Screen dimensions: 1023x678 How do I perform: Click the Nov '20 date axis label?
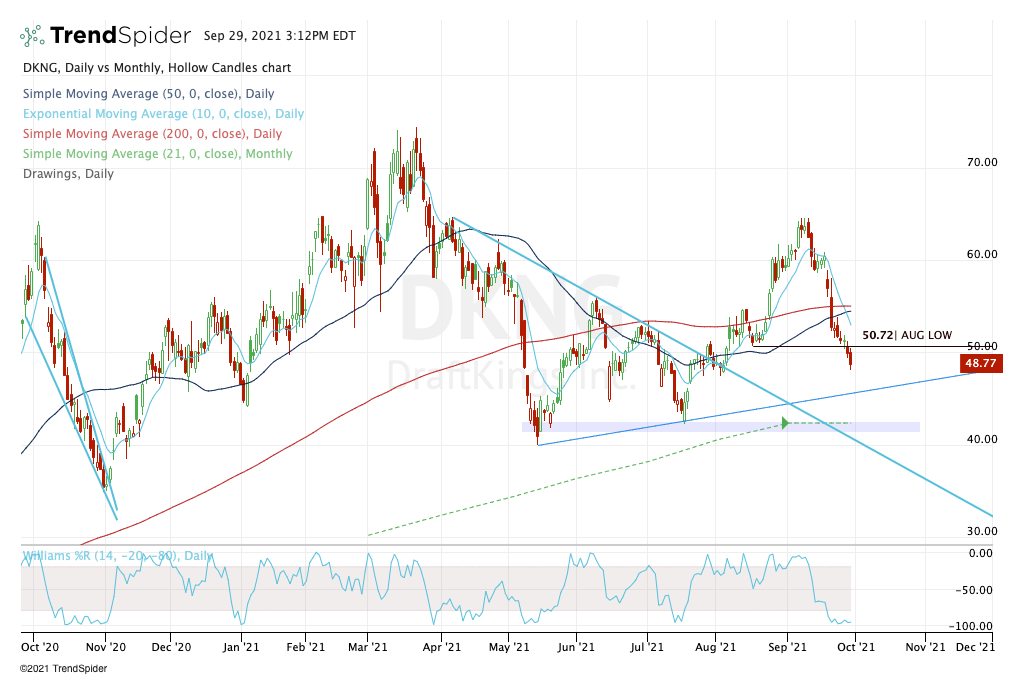point(106,647)
